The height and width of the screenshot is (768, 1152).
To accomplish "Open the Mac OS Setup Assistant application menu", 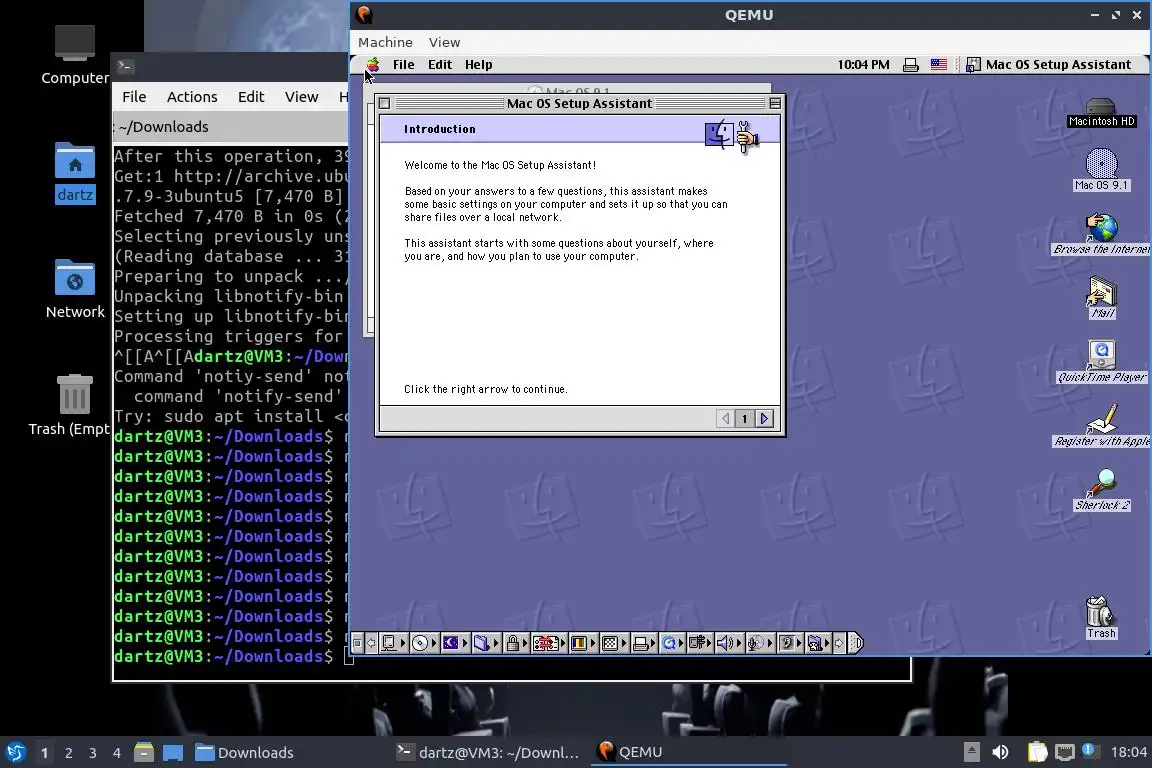I will [x=1049, y=65].
